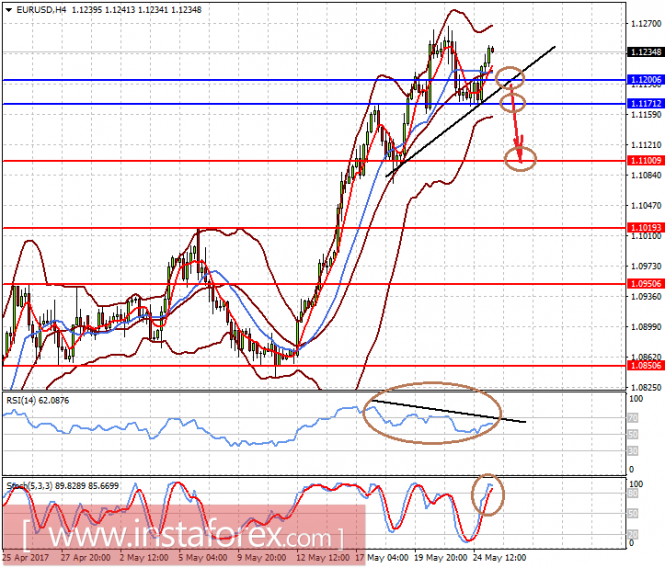
Task: Click the red 1.08506 level price tag
Action: pos(645,365)
